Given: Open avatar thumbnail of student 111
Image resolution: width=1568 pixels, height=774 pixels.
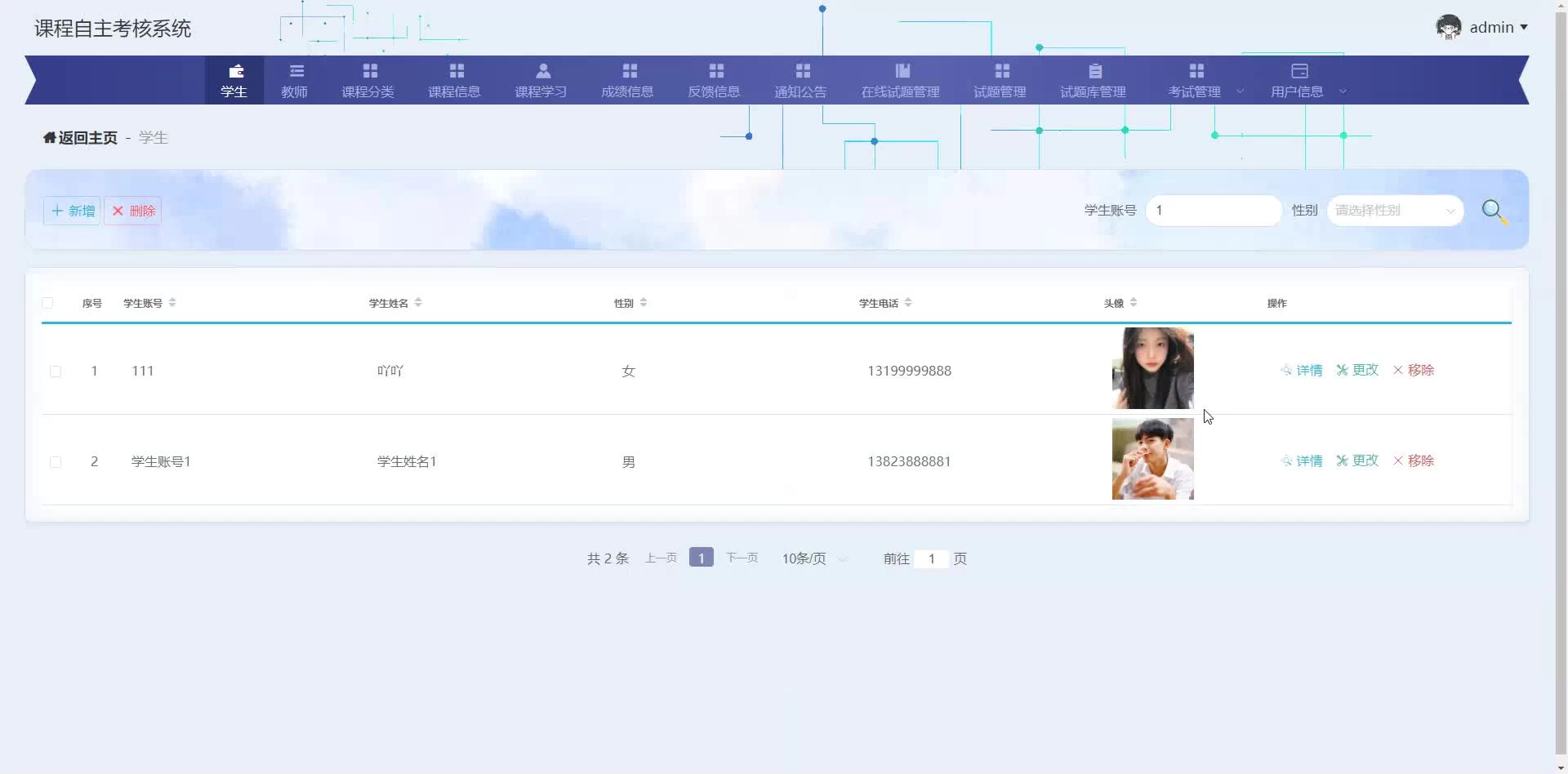Looking at the screenshot, I should 1152,368.
